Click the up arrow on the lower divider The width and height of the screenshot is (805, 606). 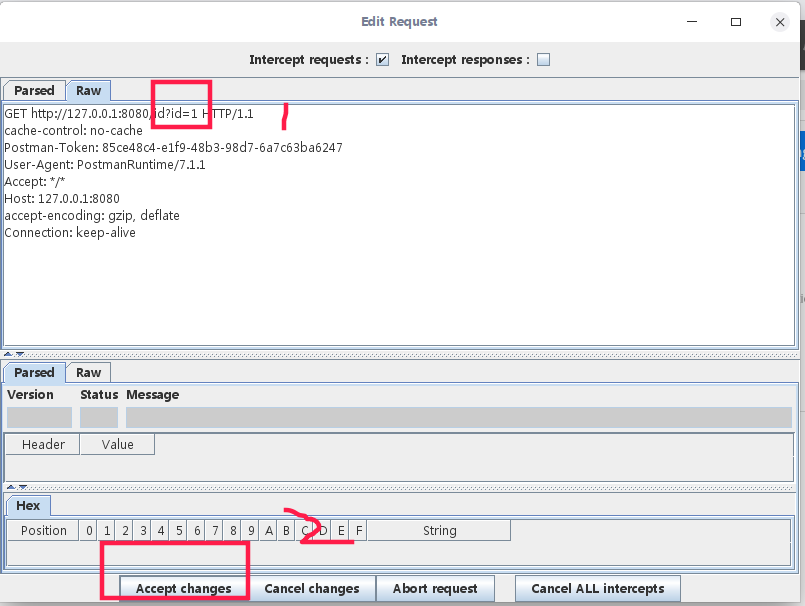[x=9, y=487]
